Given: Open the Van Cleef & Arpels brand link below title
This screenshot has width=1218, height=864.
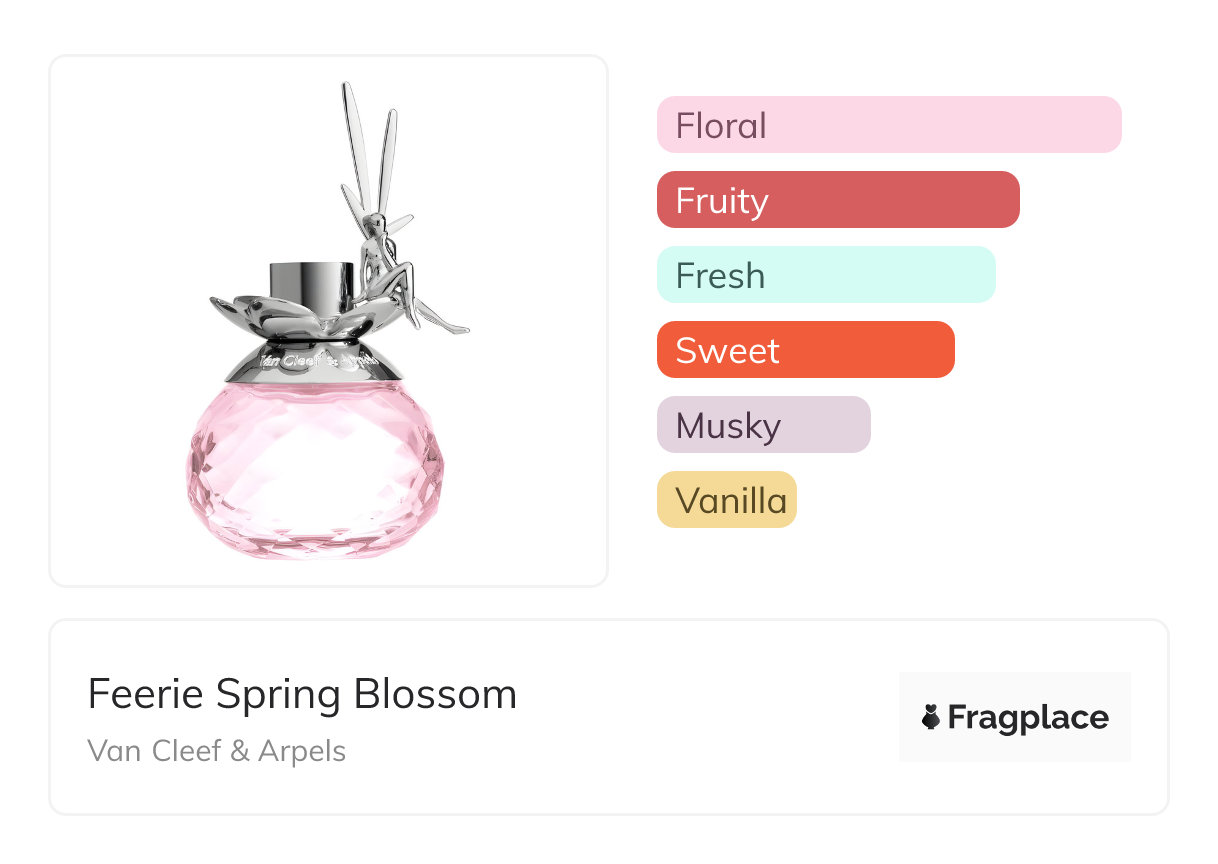Looking at the screenshot, I should click(x=217, y=750).
